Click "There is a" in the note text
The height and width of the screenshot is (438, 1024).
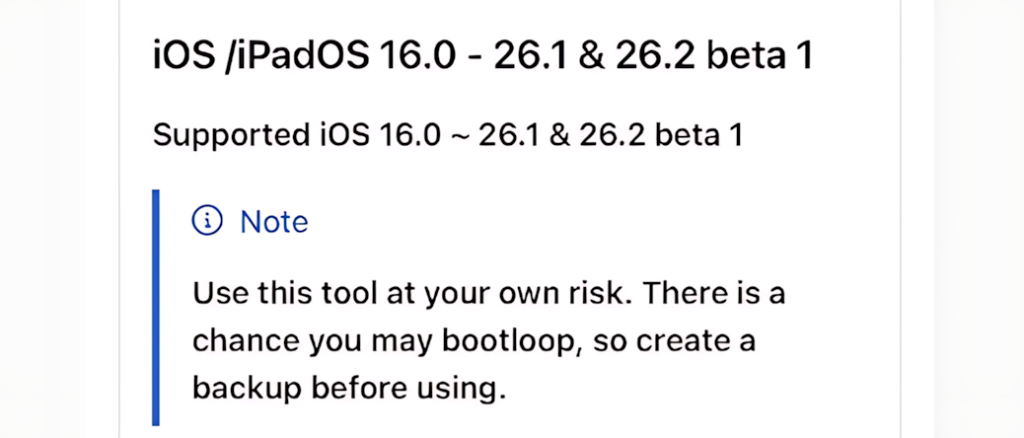pyautogui.click(x=714, y=293)
